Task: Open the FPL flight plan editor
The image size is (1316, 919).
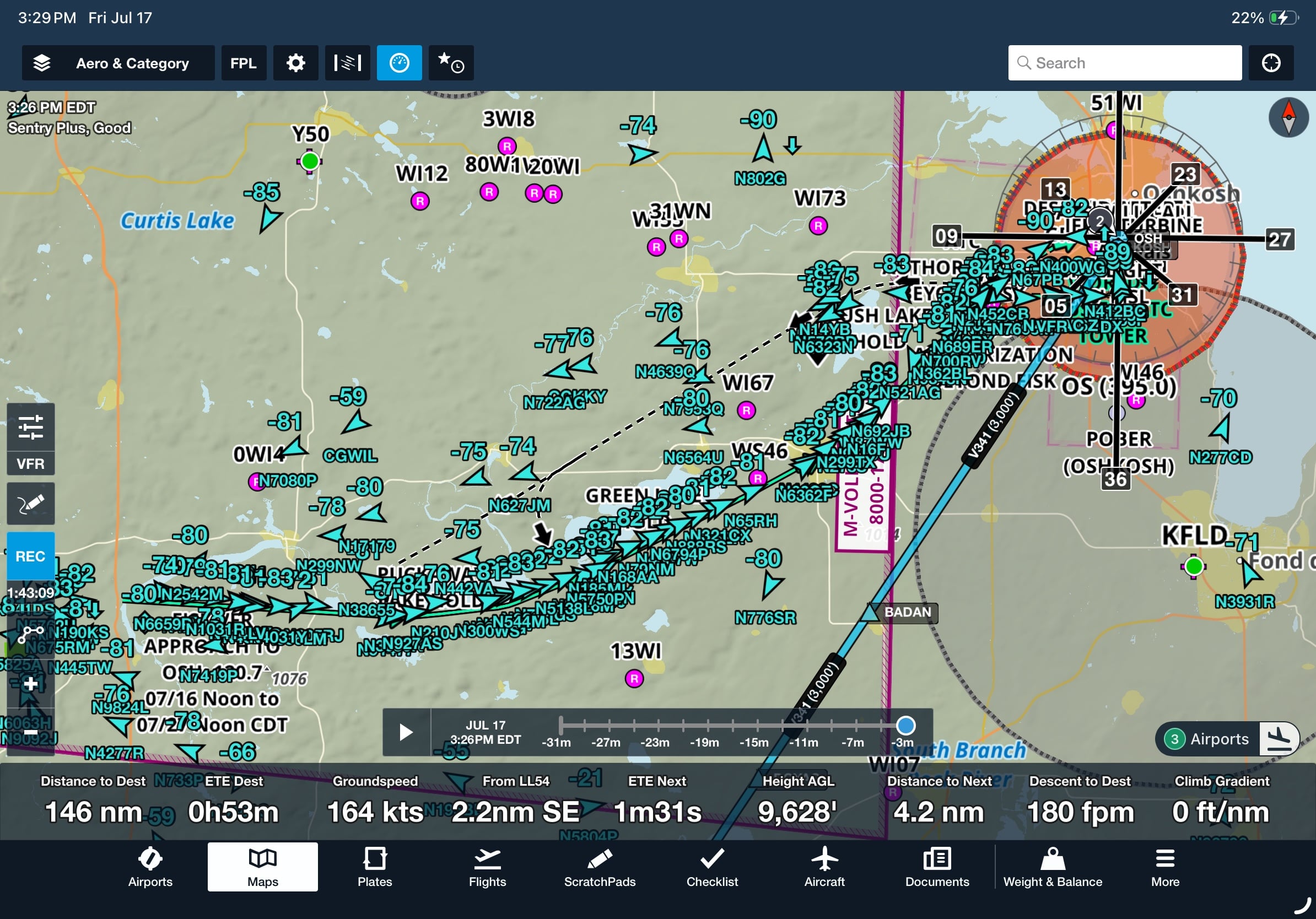Action: (x=244, y=63)
